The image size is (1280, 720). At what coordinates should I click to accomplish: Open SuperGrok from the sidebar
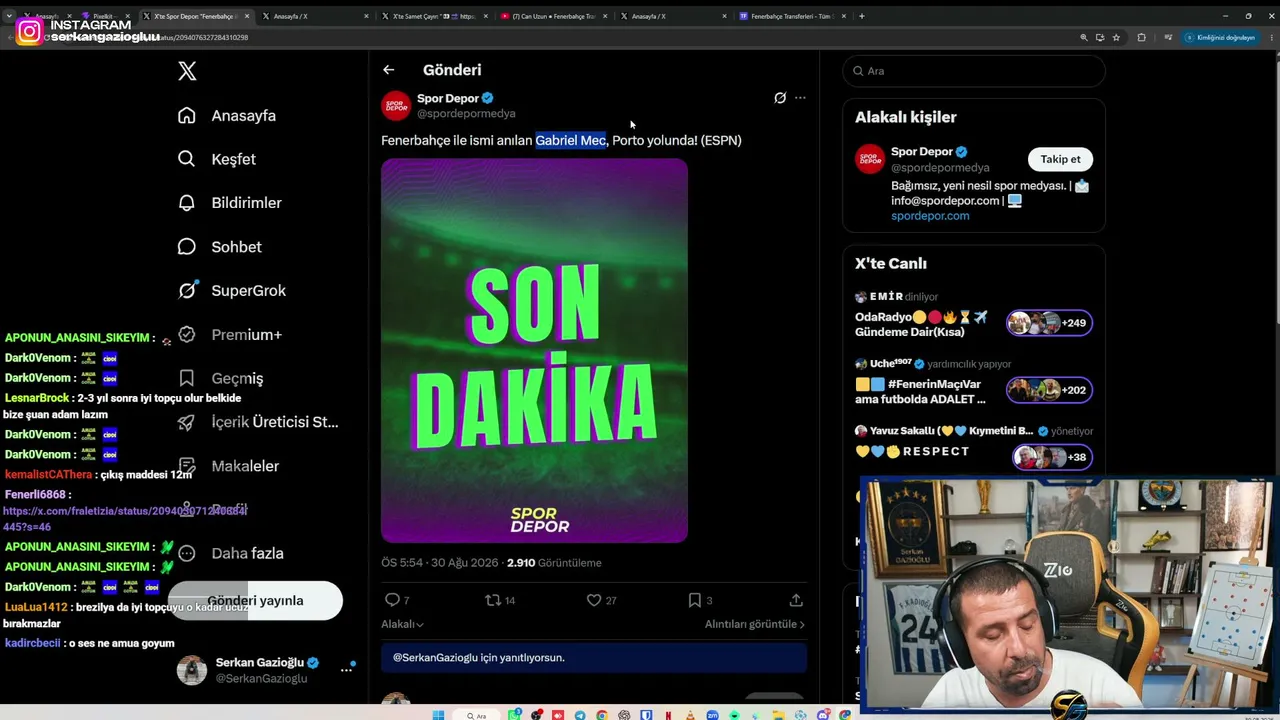point(248,291)
